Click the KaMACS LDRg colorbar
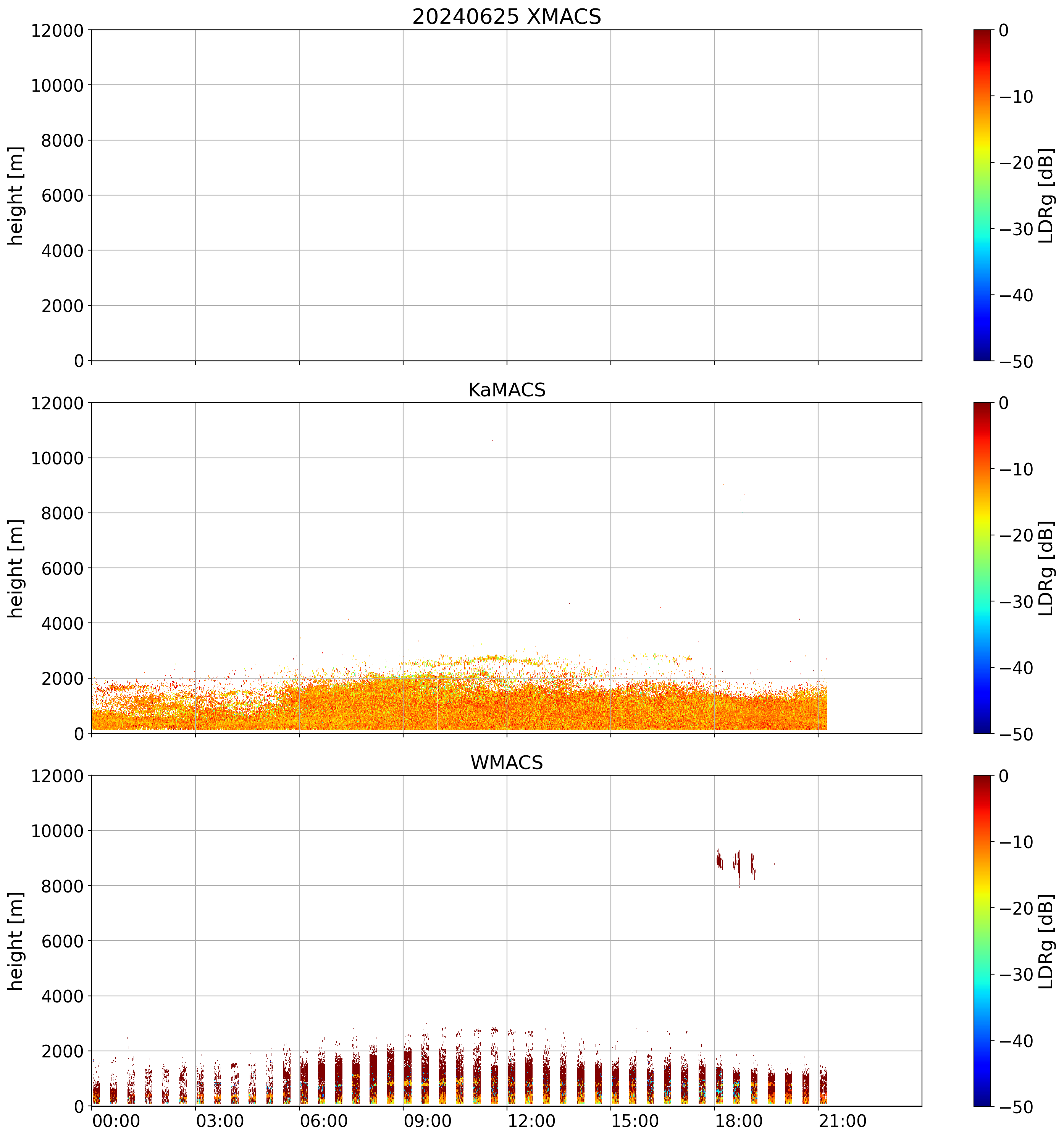This screenshot has height=1138, width=1064. click(982, 568)
